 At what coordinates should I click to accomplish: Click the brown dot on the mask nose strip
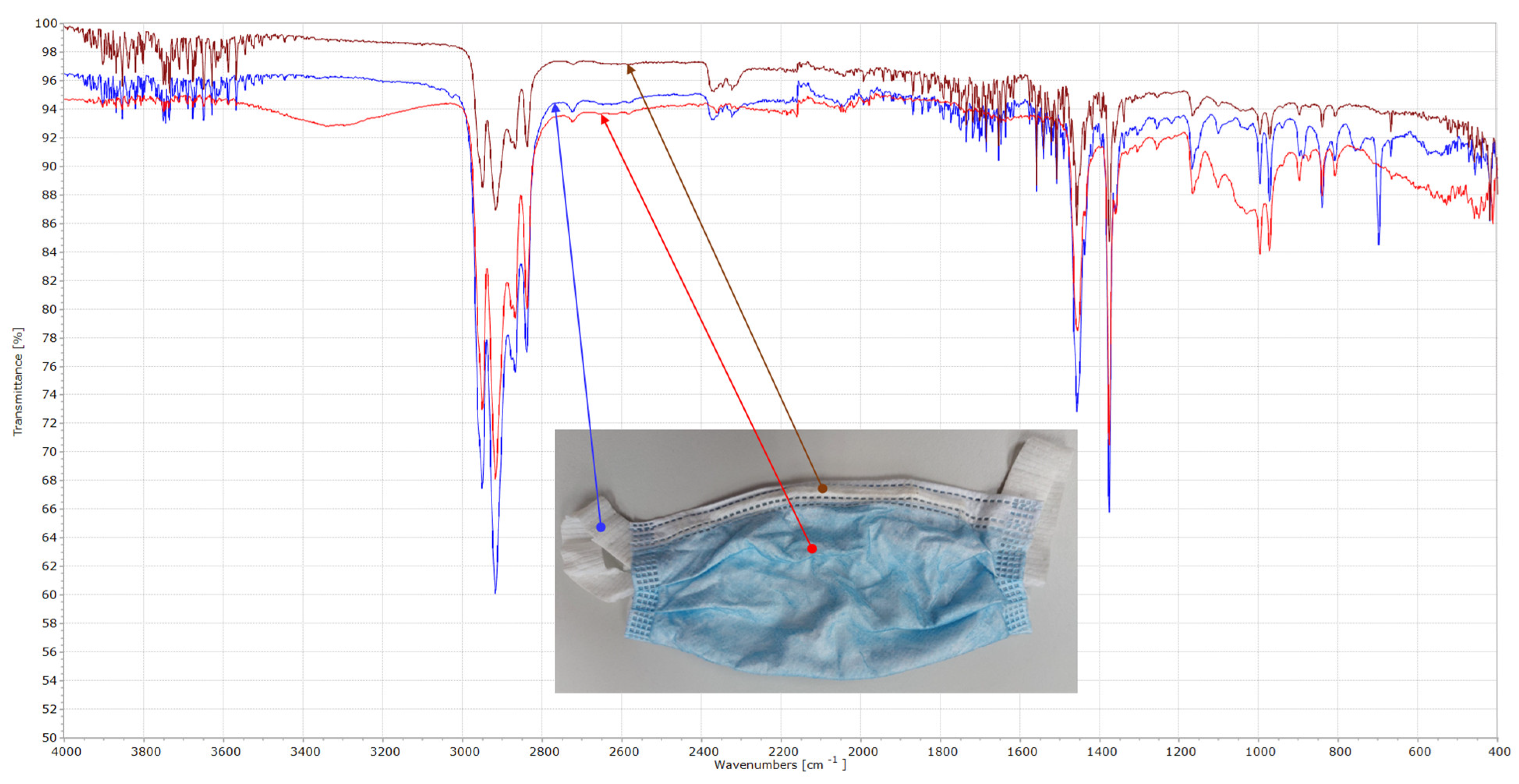tap(822, 488)
